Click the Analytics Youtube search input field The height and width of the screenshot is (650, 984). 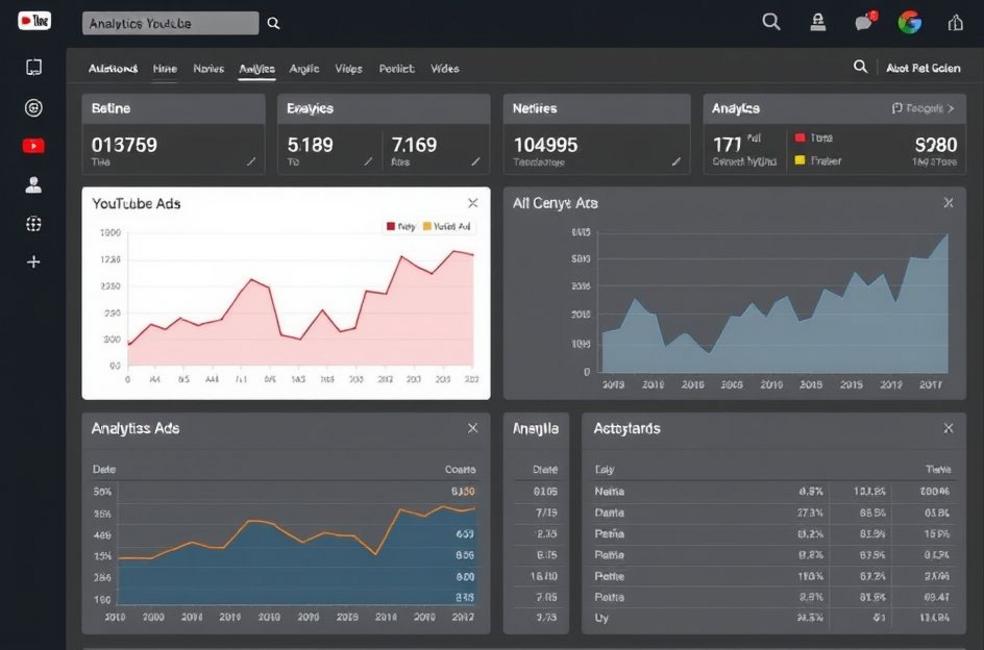168,23
